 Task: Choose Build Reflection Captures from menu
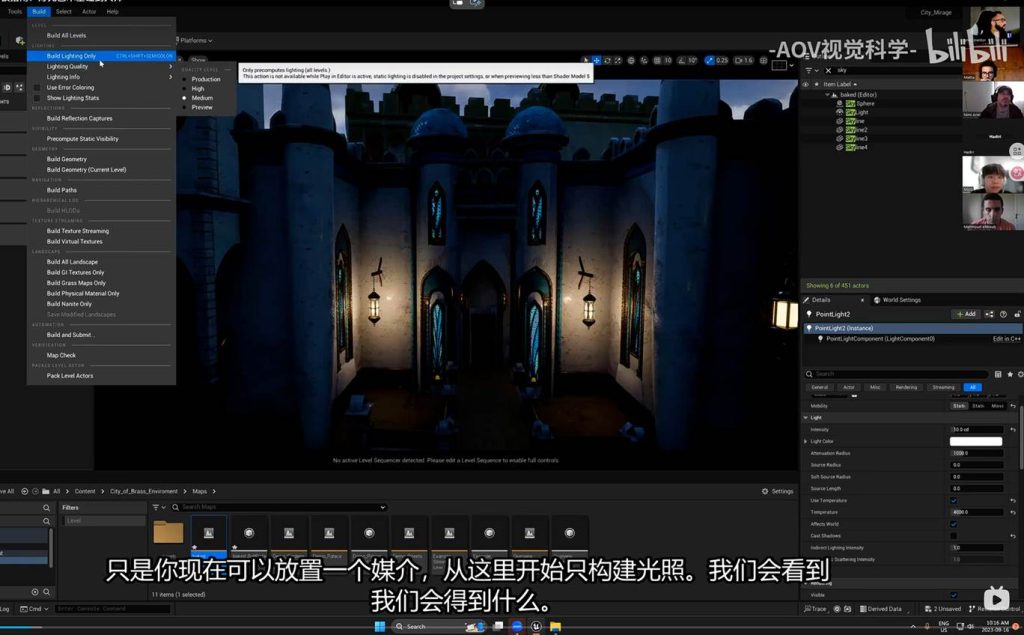(79, 119)
